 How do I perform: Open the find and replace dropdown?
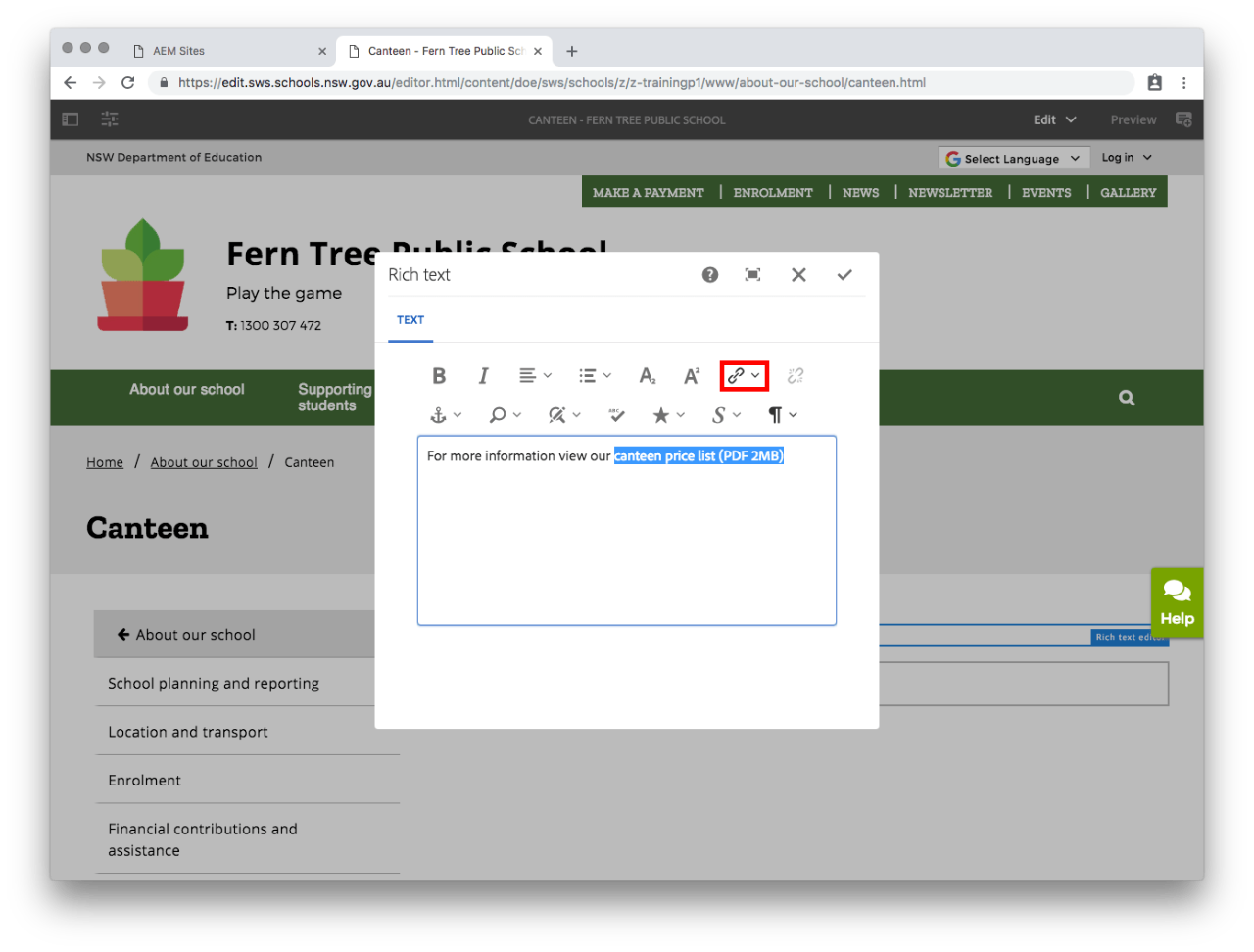(x=506, y=415)
